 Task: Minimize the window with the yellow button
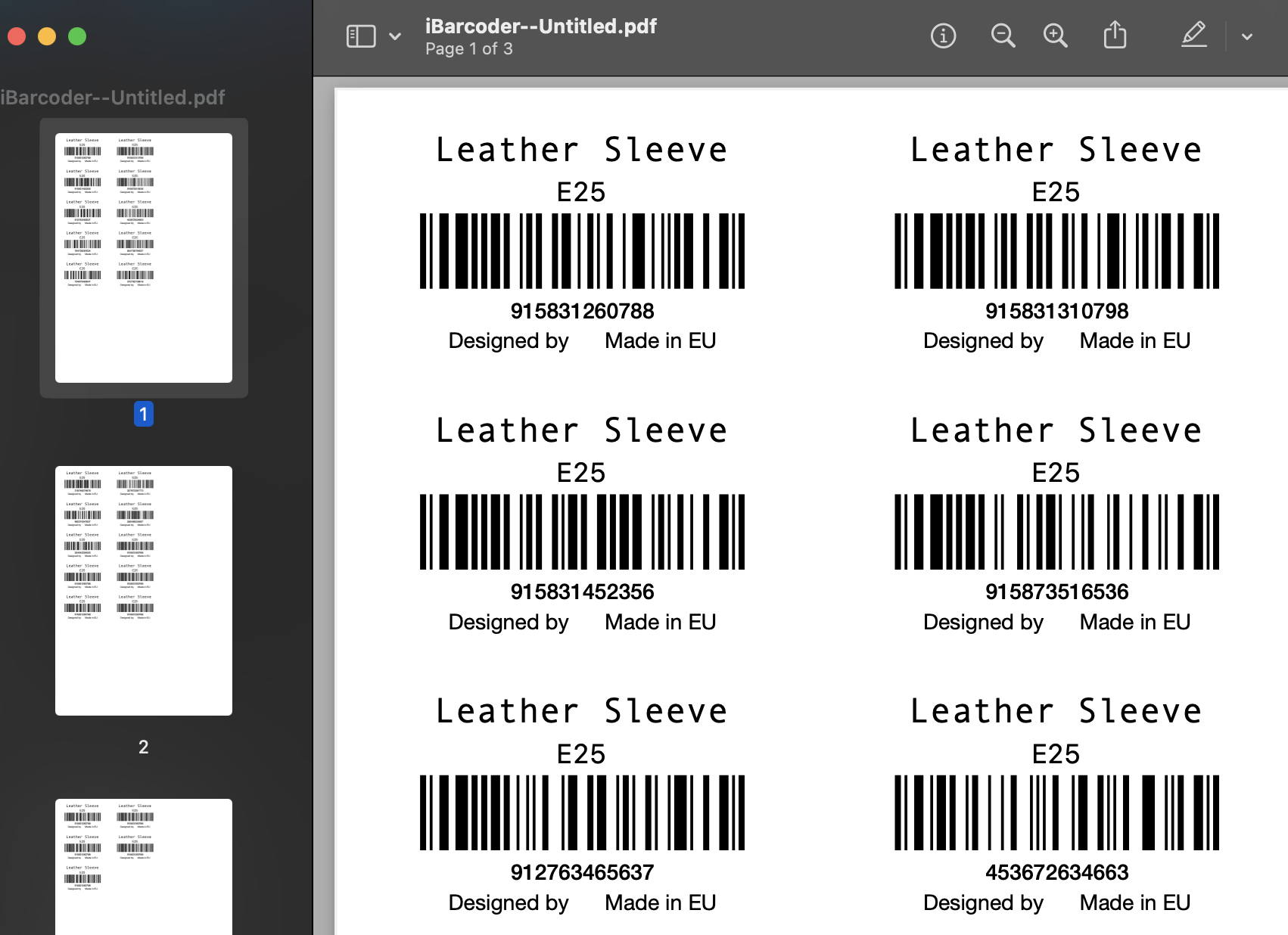pos(47,36)
